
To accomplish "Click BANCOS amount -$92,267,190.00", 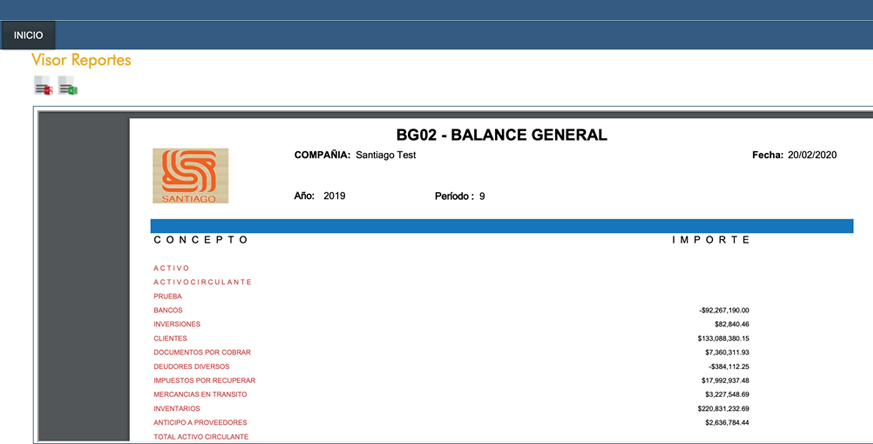I will tap(724, 310).
